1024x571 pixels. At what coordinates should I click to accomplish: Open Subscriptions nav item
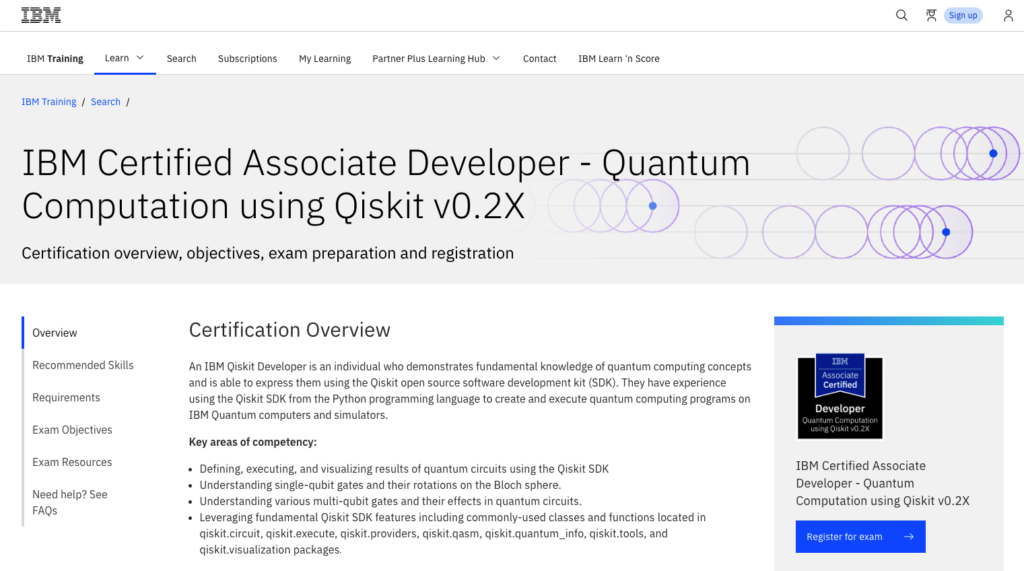pos(248,58)
